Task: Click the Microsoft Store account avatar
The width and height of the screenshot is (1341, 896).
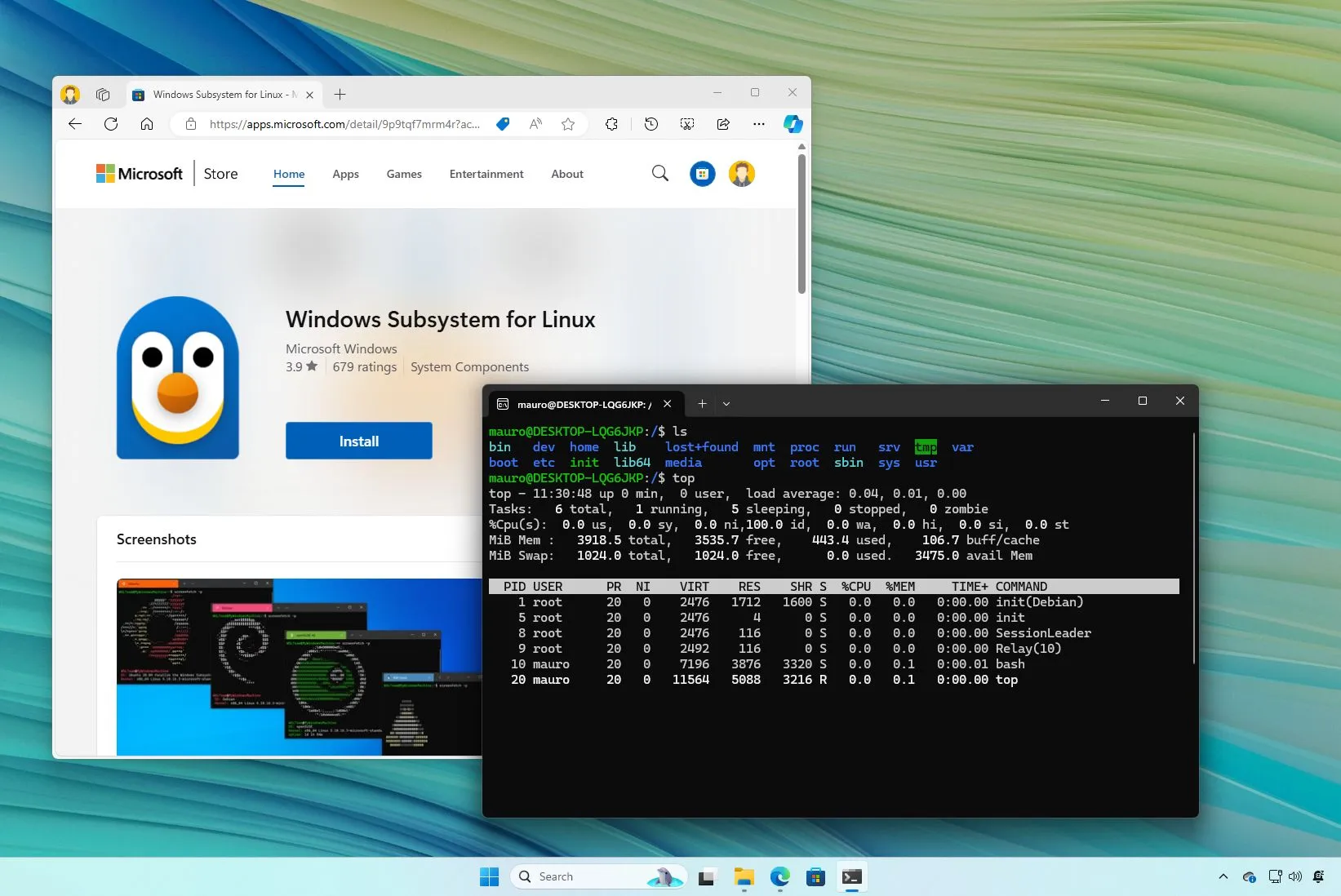Action: point(741,174)
